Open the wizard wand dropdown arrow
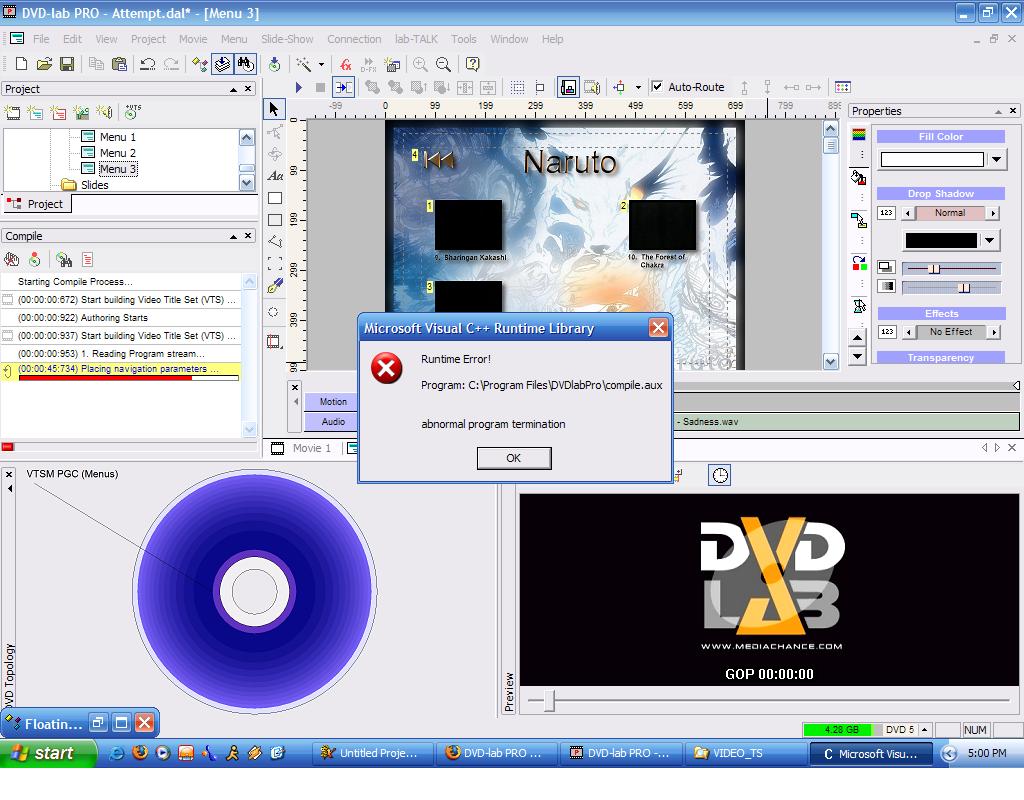This screenshot has height=800, width=1024. click(x=321, y=64)
